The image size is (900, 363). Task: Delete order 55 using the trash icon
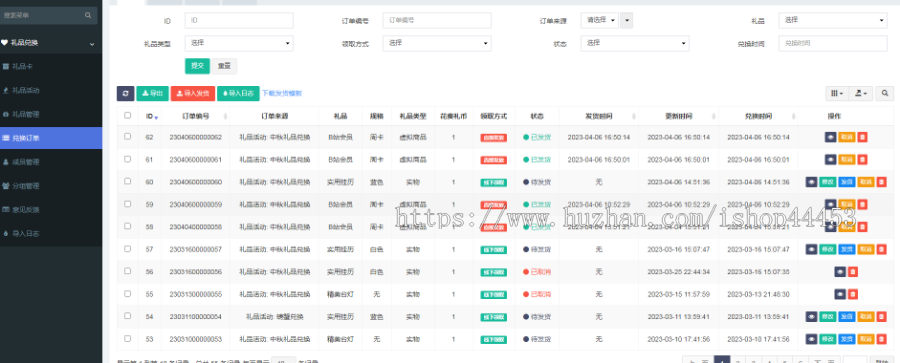(853, 294)
